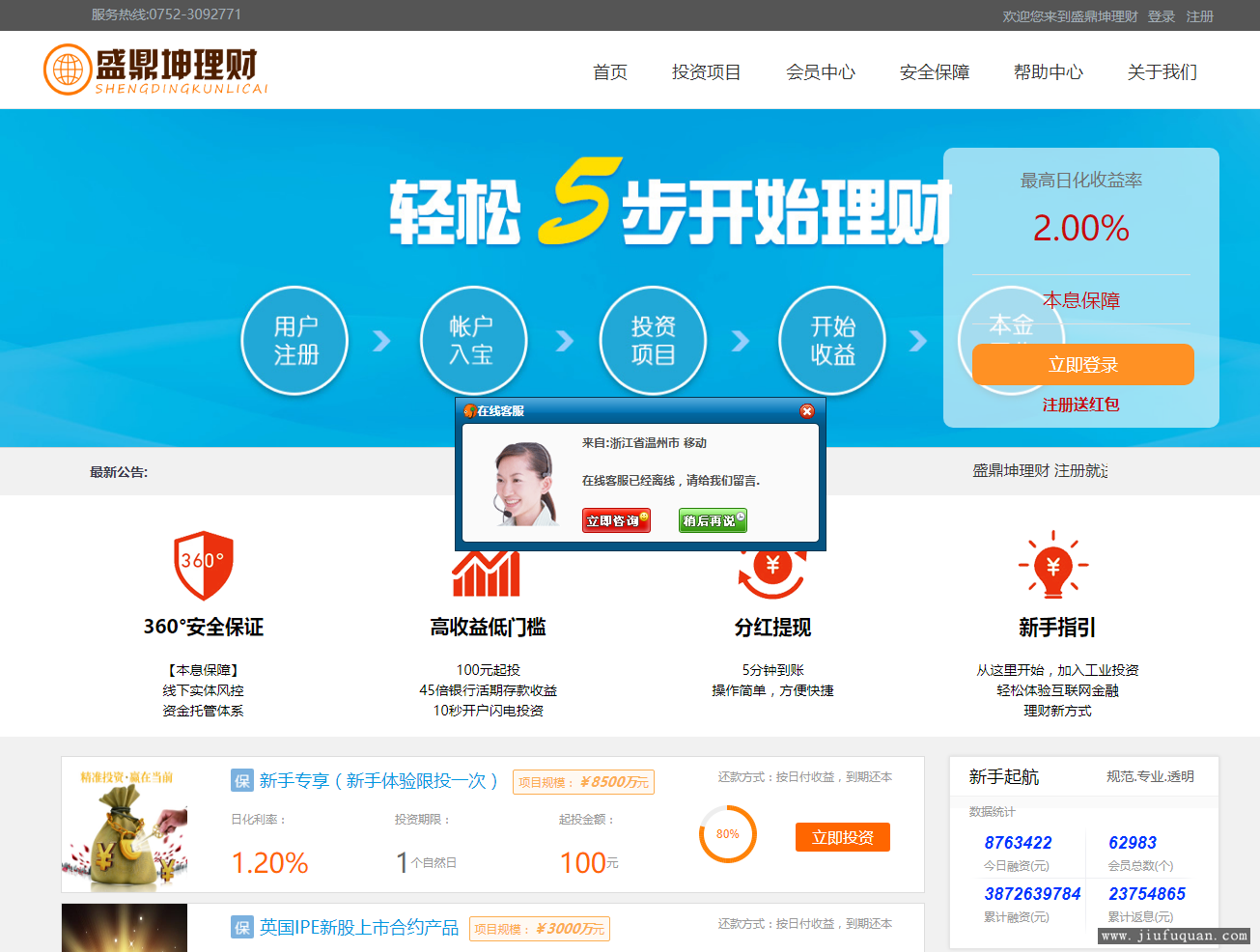This screenshot has height=952, width=1260.
Task: Open 新手专享（新手体验限投一次）project
Action: click(379, 781)
